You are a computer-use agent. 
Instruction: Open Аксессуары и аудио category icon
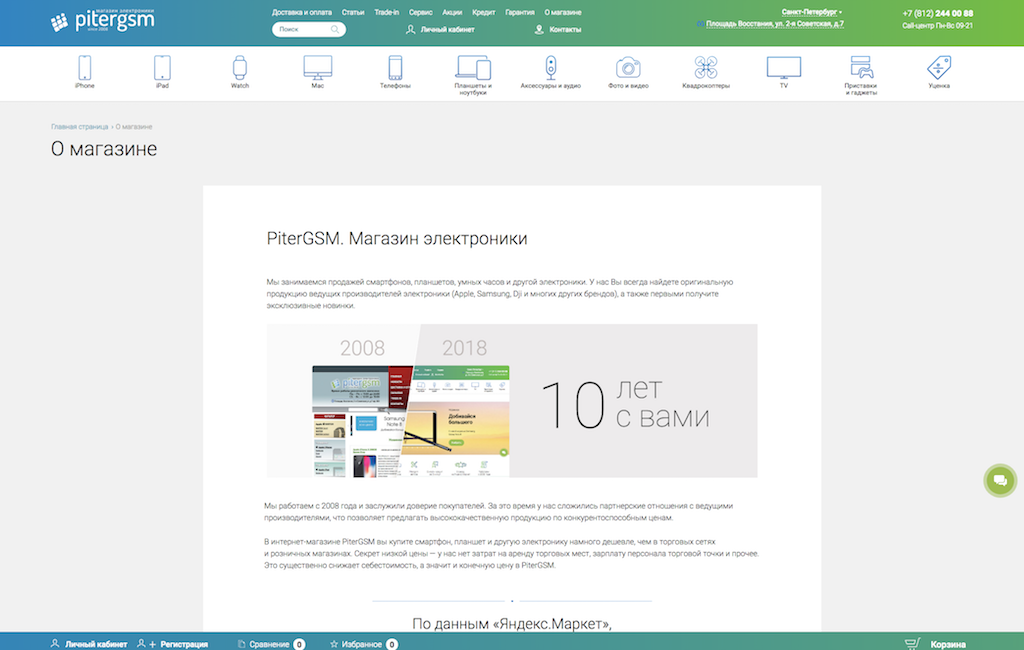tap(551, 68)
